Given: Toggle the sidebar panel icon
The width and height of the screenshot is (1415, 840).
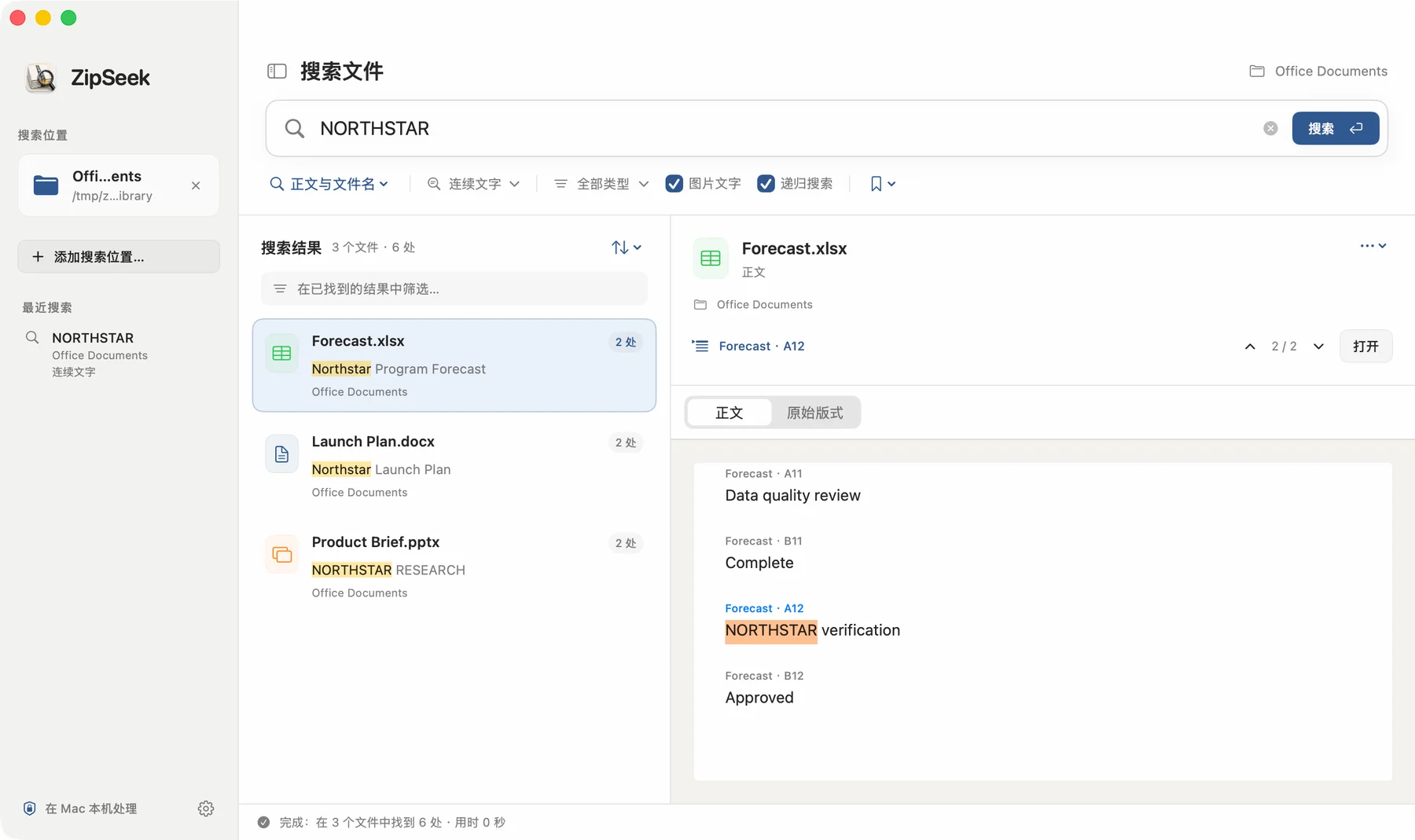Looking at the screenshot, I should point(277,72).
